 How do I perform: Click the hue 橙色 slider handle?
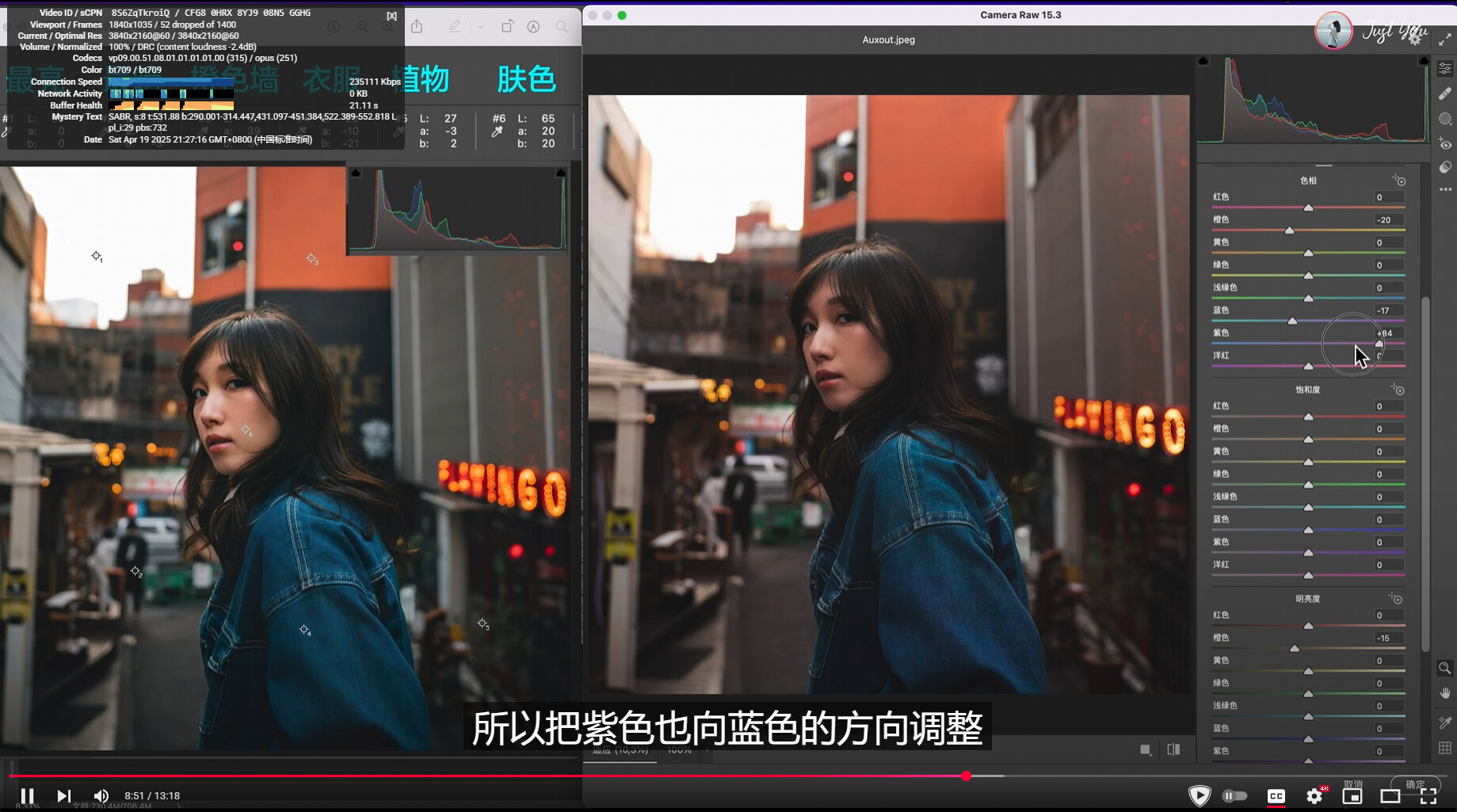point(1289,231)
